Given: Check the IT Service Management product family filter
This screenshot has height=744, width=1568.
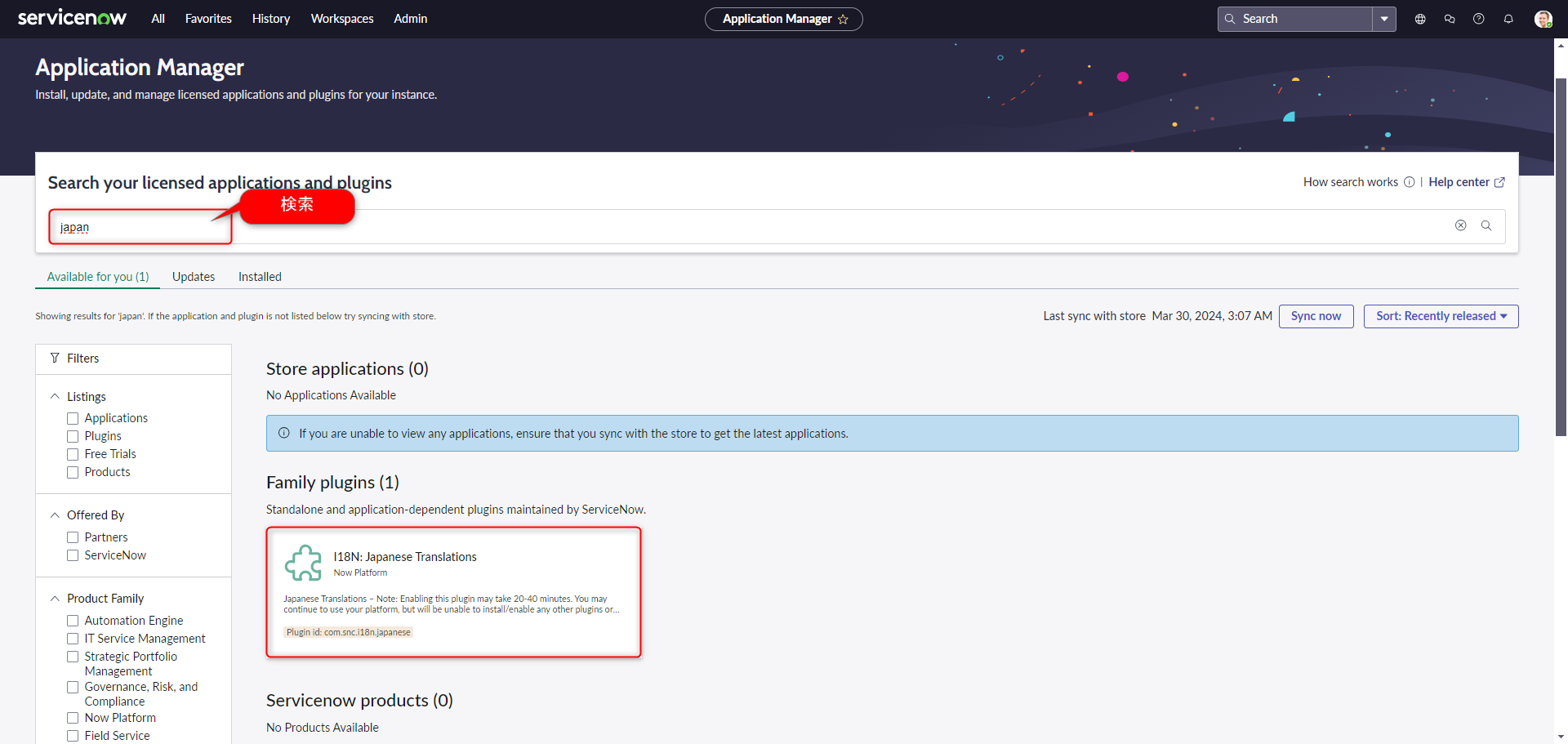Looking at the screenshot, I should [73, 638].
